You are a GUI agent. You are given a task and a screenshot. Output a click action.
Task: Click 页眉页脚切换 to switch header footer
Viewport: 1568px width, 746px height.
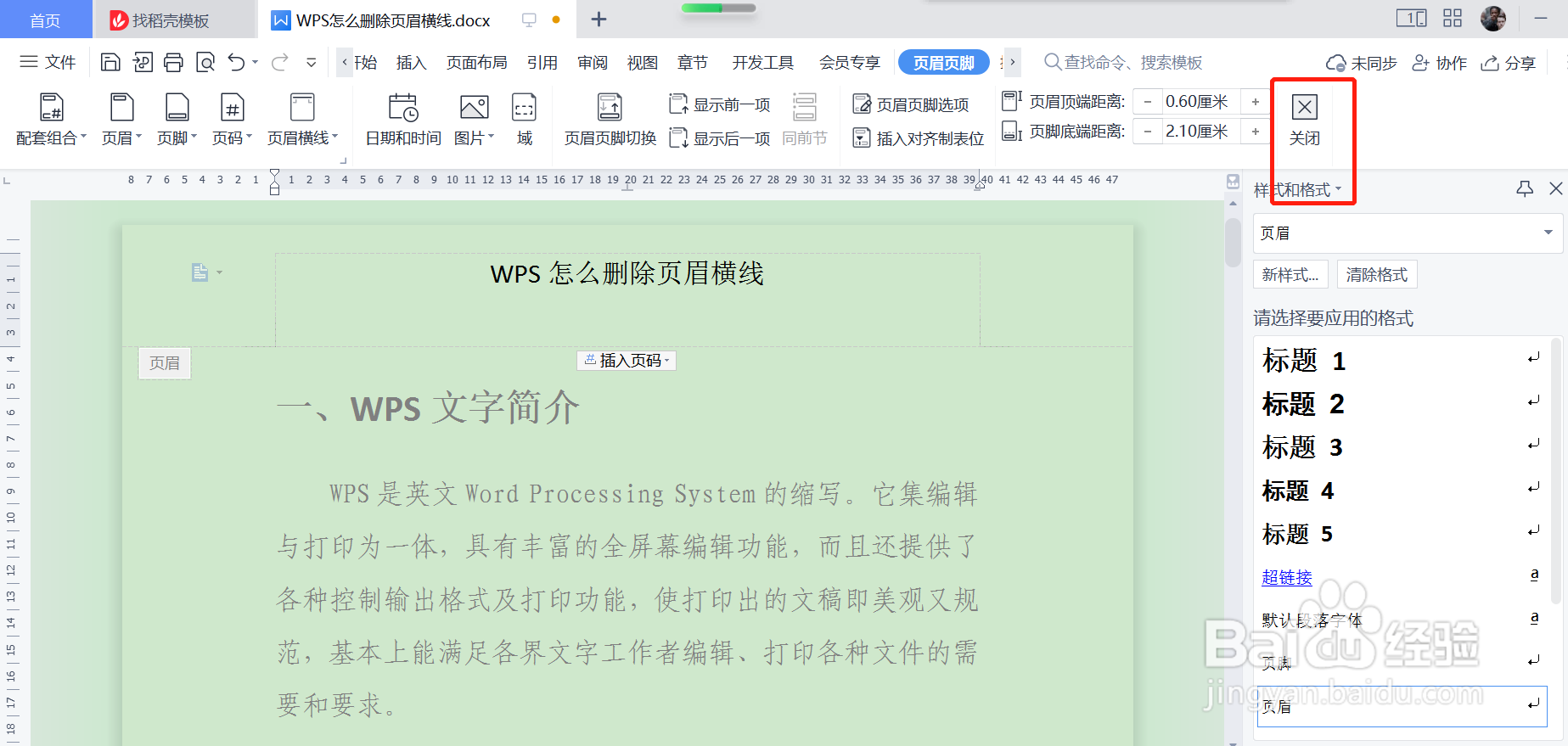coord(610,120)
